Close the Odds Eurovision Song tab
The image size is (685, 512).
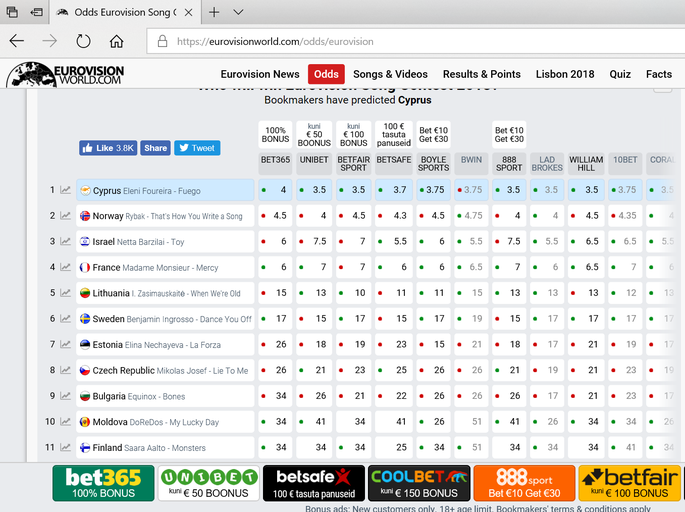(188, 12)
